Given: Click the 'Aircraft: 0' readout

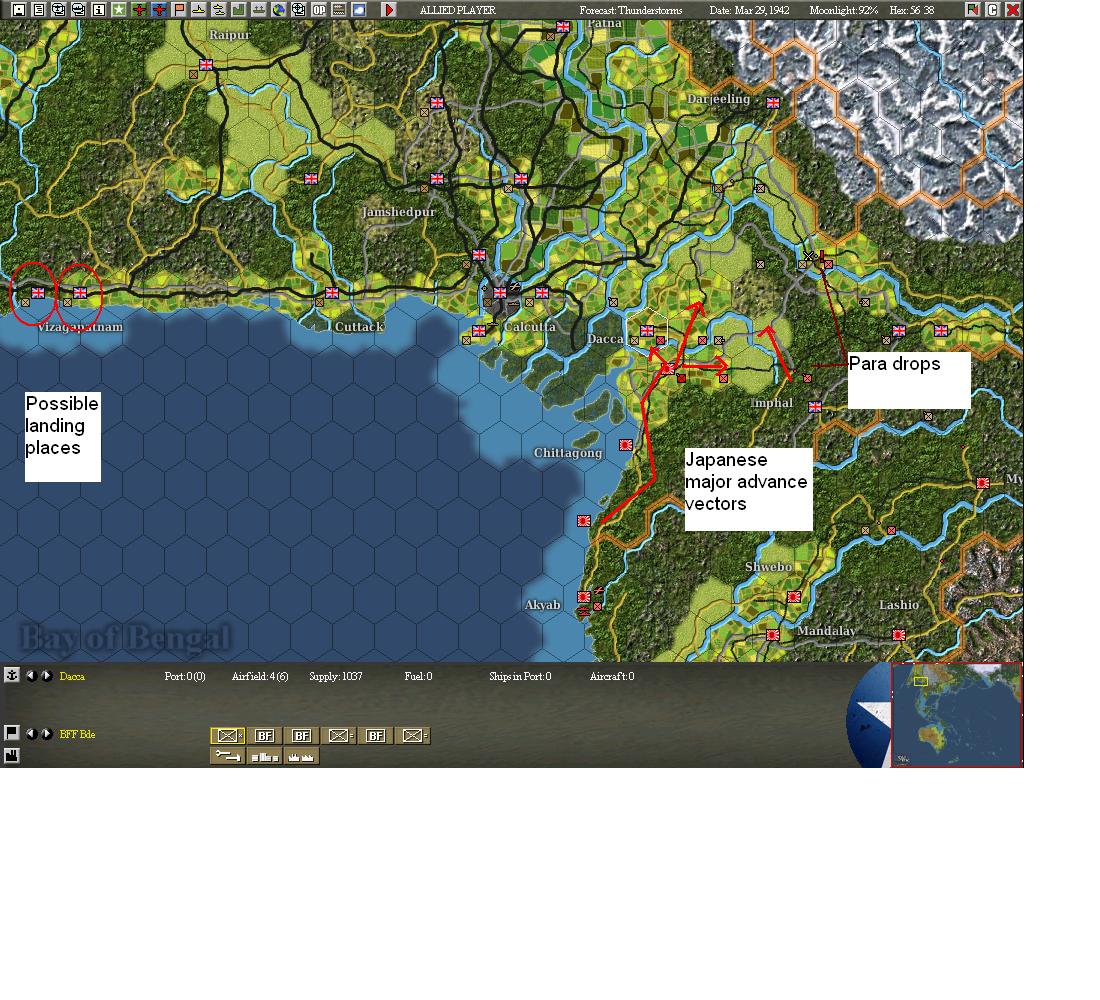Looking at the screenshot, I should (x=612, y=676).
